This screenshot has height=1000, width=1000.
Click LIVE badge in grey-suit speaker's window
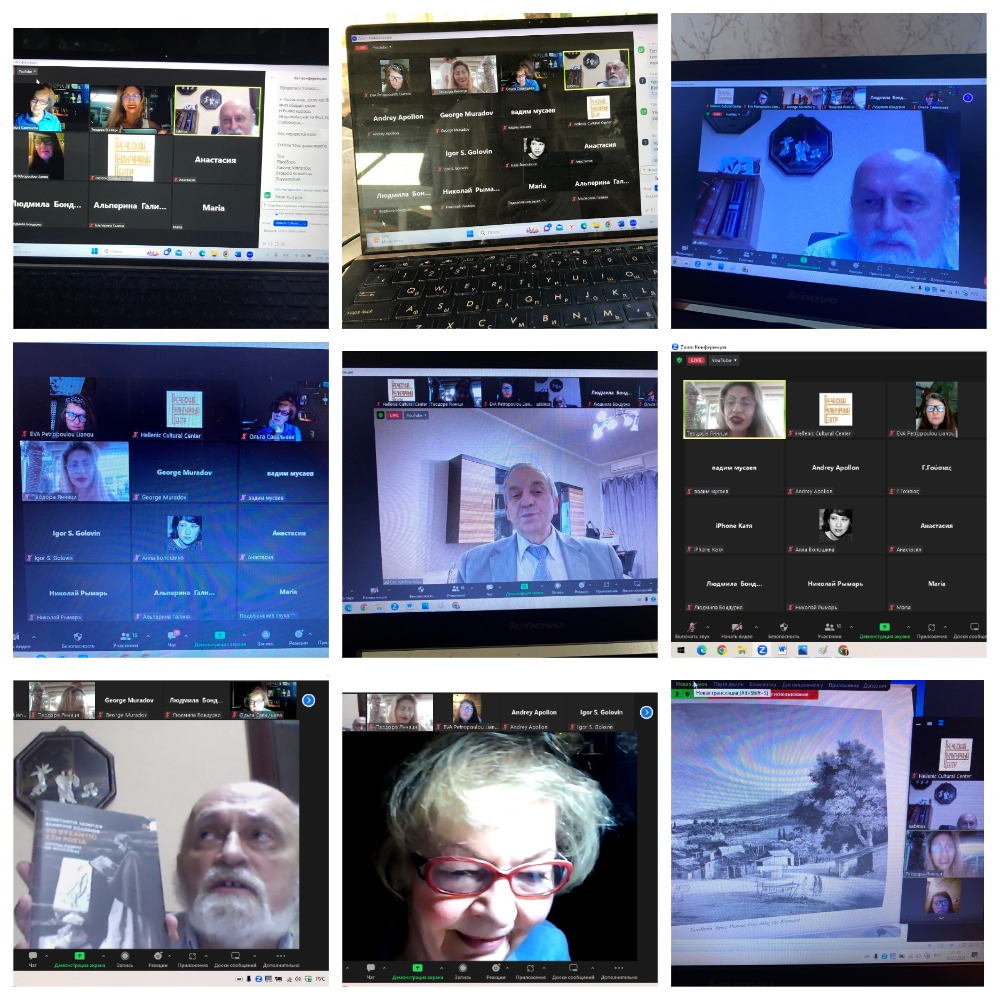coord(395,415)
